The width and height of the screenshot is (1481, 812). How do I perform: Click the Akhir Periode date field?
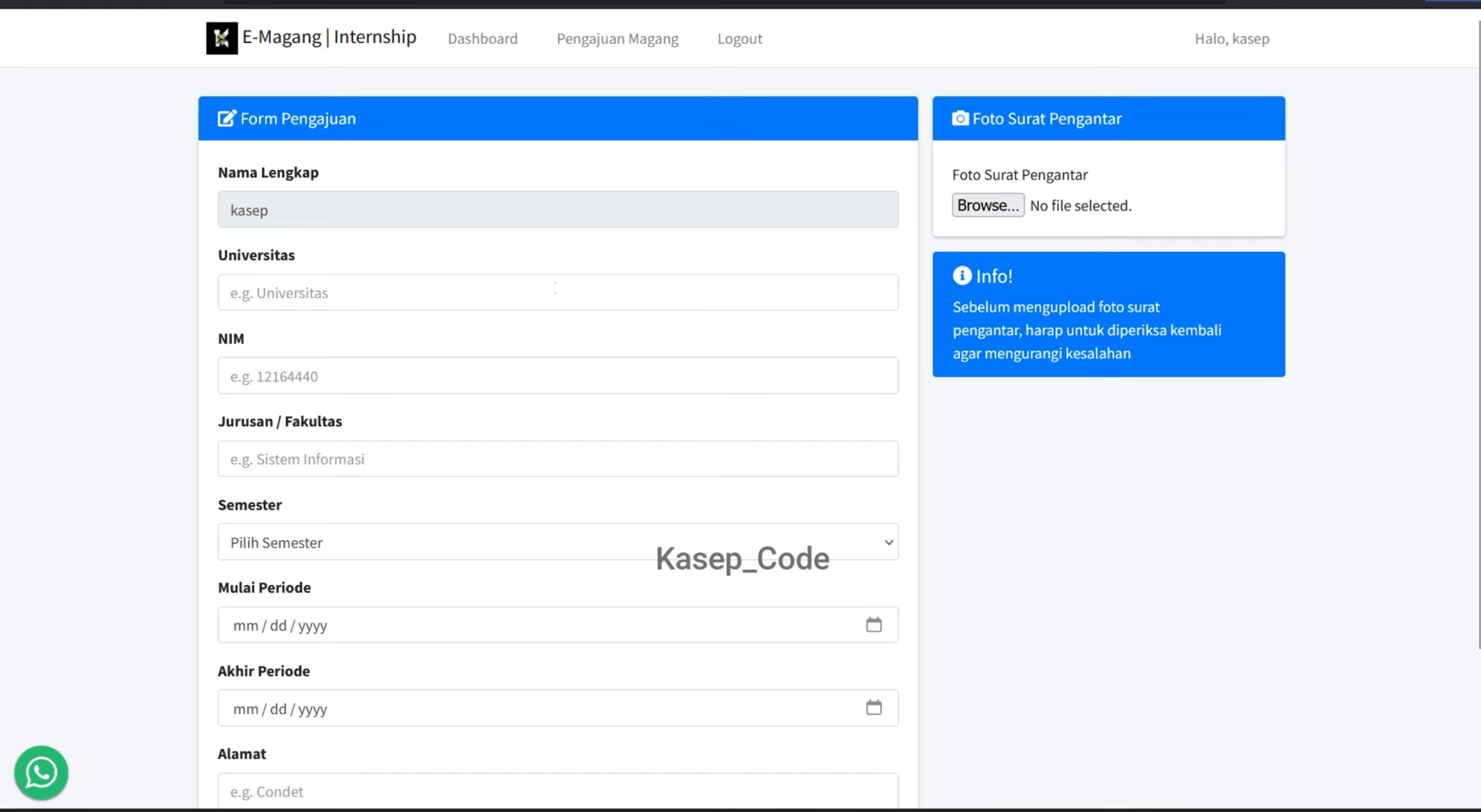(558, 708)
